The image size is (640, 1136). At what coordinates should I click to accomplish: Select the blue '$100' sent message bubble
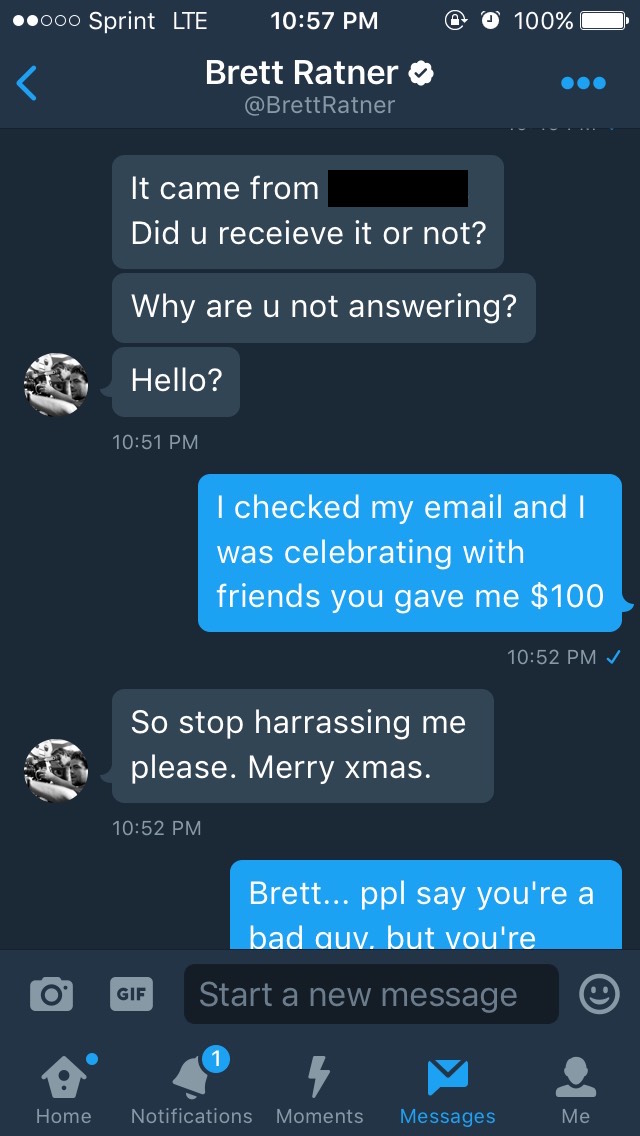[x=410, y=552]
